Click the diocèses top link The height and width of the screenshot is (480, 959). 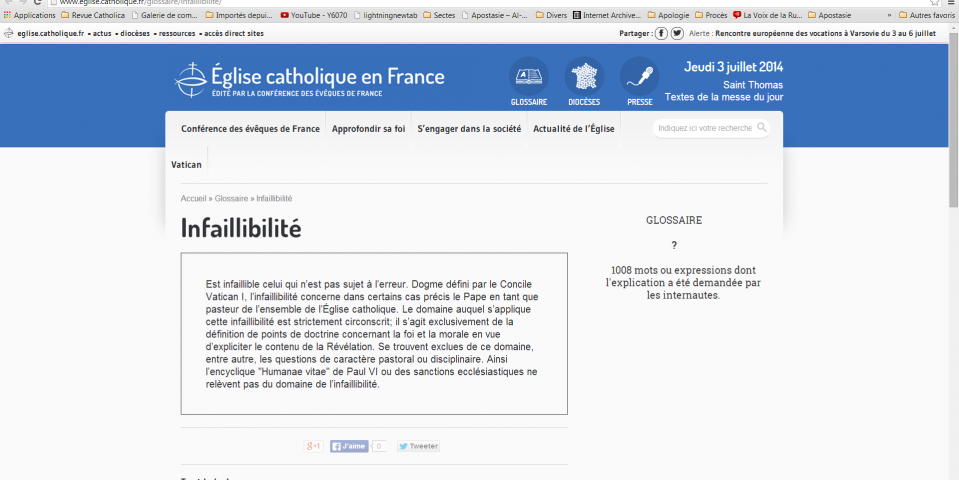click(x=133, y=34)
